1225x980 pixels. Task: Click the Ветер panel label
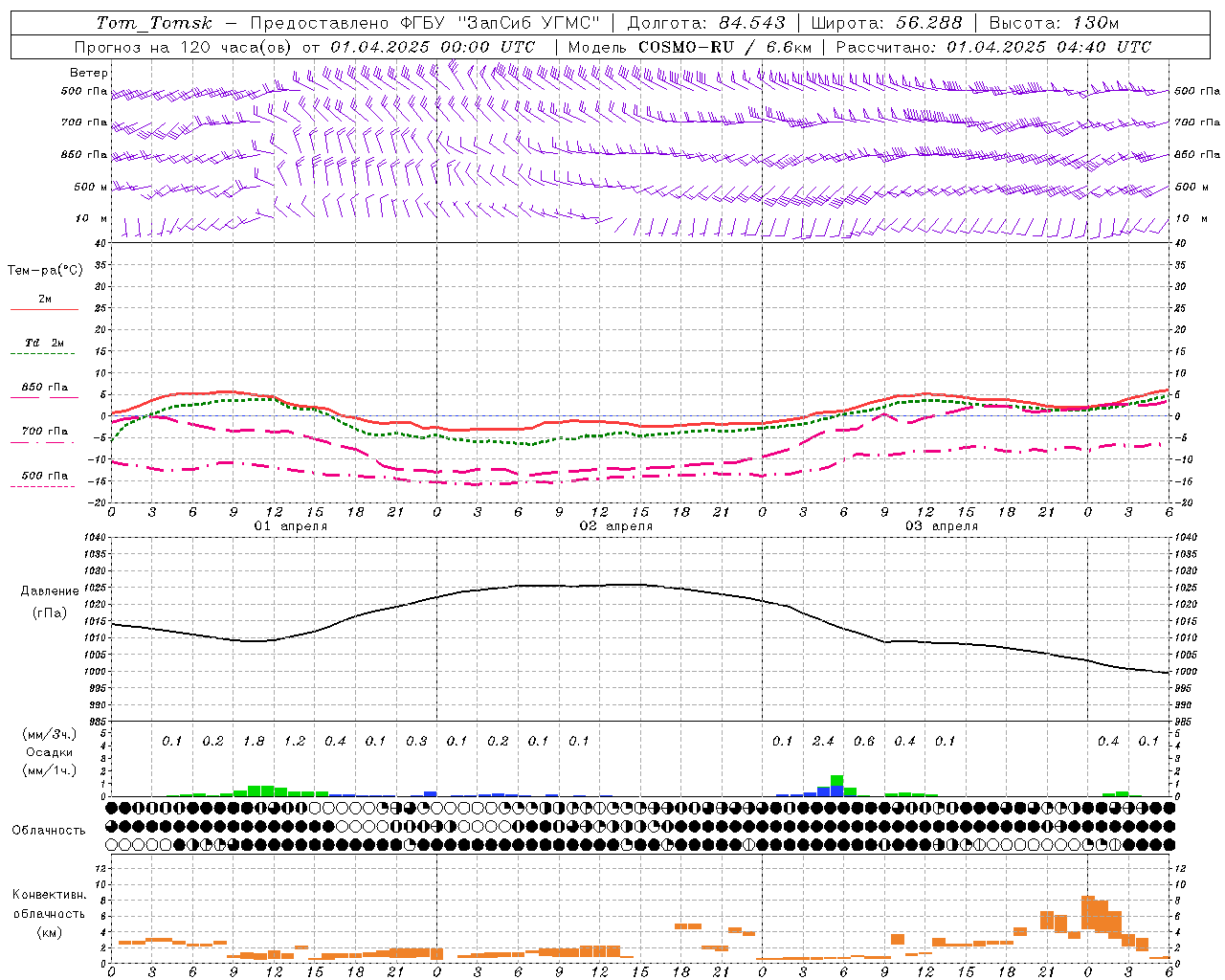point(89,73)
